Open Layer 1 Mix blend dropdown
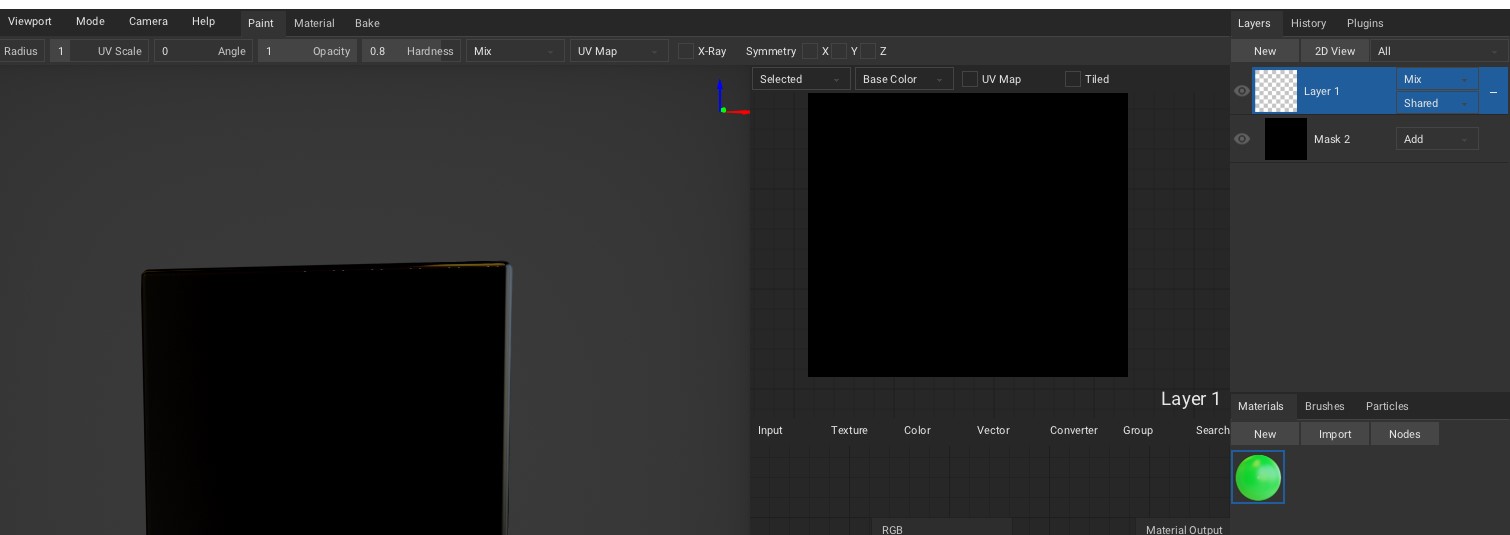Screen dimensions: 1510x535 1437,79
